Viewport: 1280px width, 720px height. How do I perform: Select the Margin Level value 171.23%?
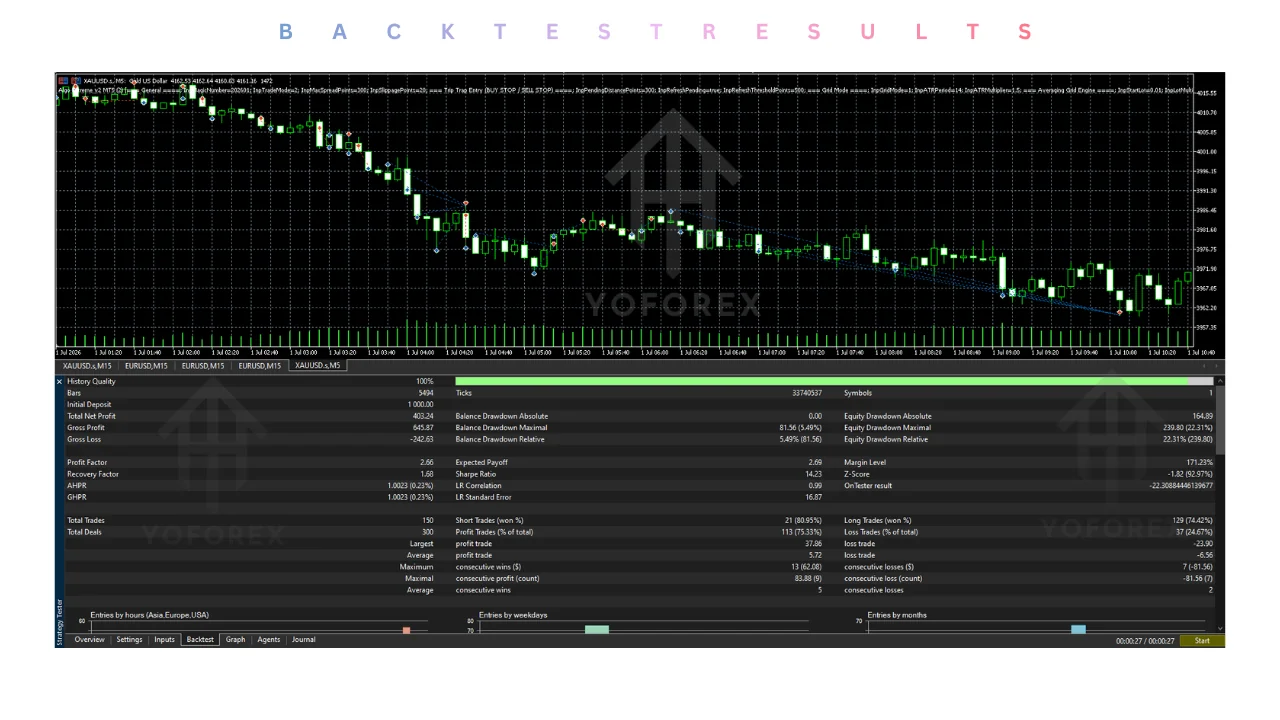(x=1199, y=463)
